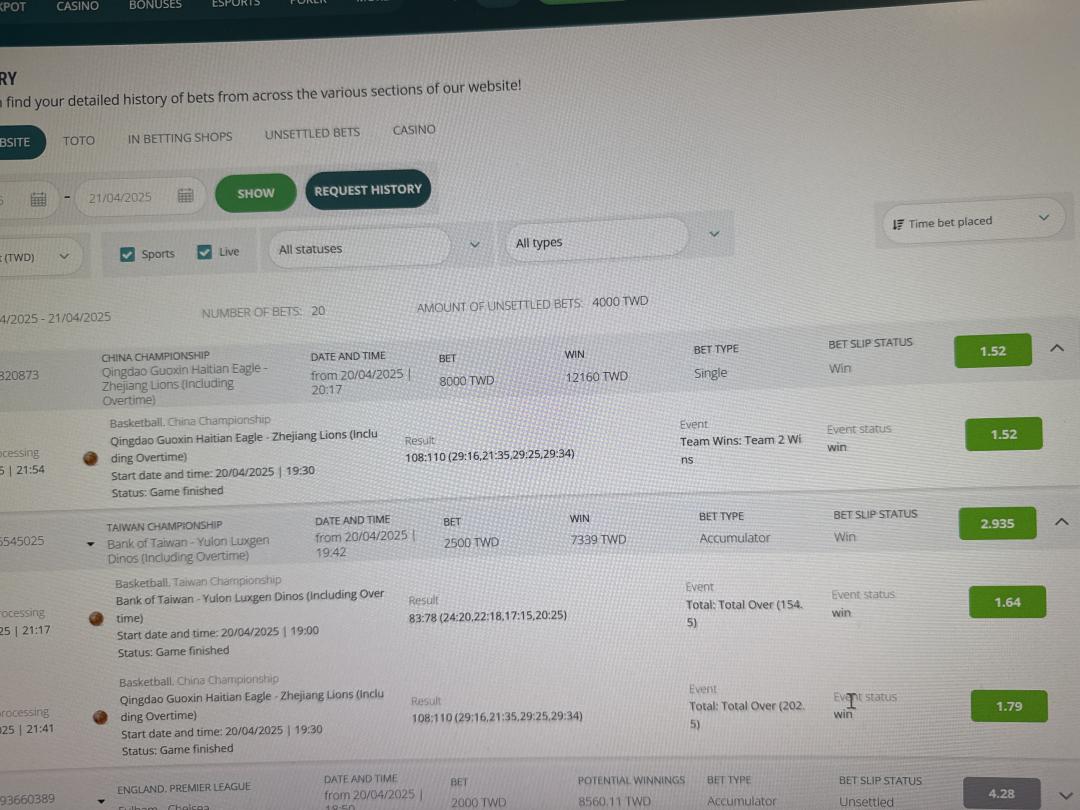Click triangle arrow beside Bank of Taiwan header
Image resolution: width=1080 pixels, height=810 pixels.
(90, 544)
